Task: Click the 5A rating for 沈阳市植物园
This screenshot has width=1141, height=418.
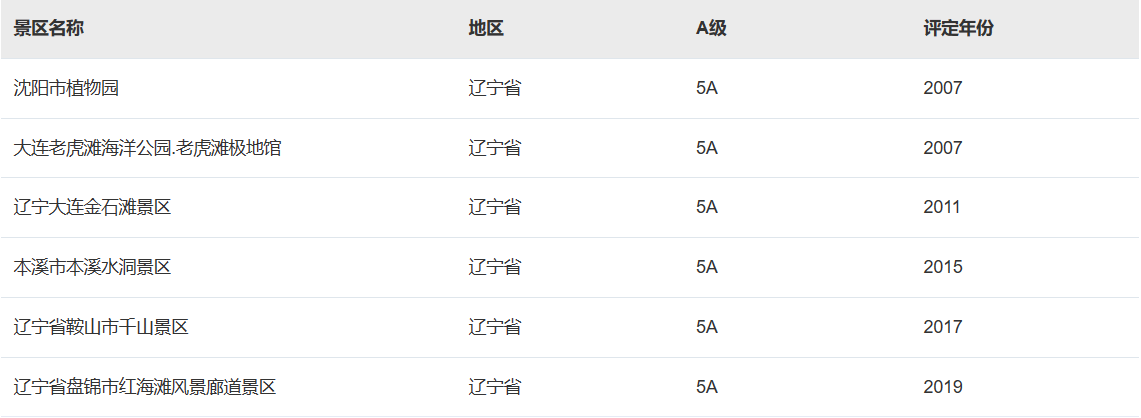Action: (707, 89)
